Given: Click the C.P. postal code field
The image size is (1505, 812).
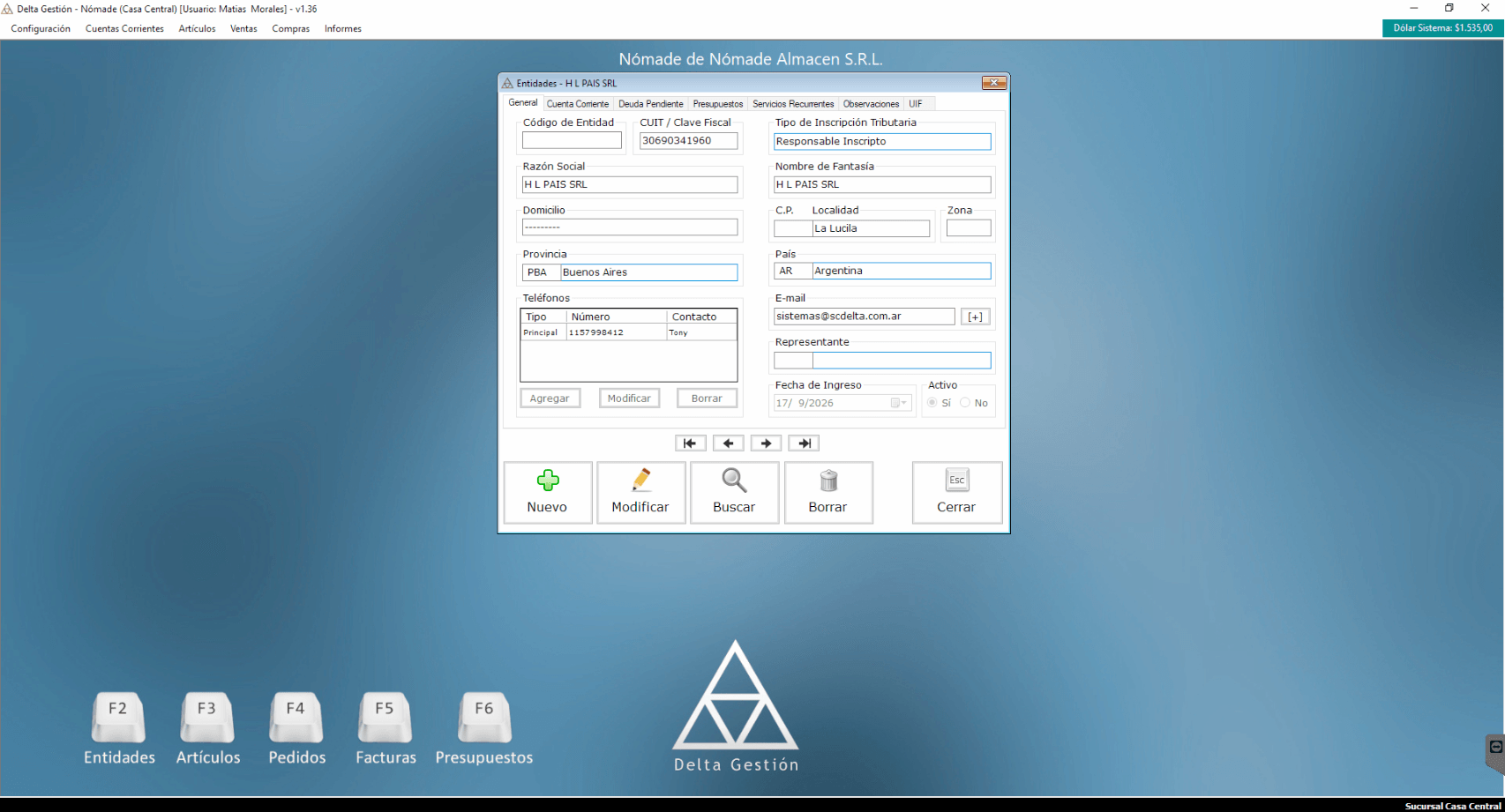Looking at the screenshot, I should 793,228.
